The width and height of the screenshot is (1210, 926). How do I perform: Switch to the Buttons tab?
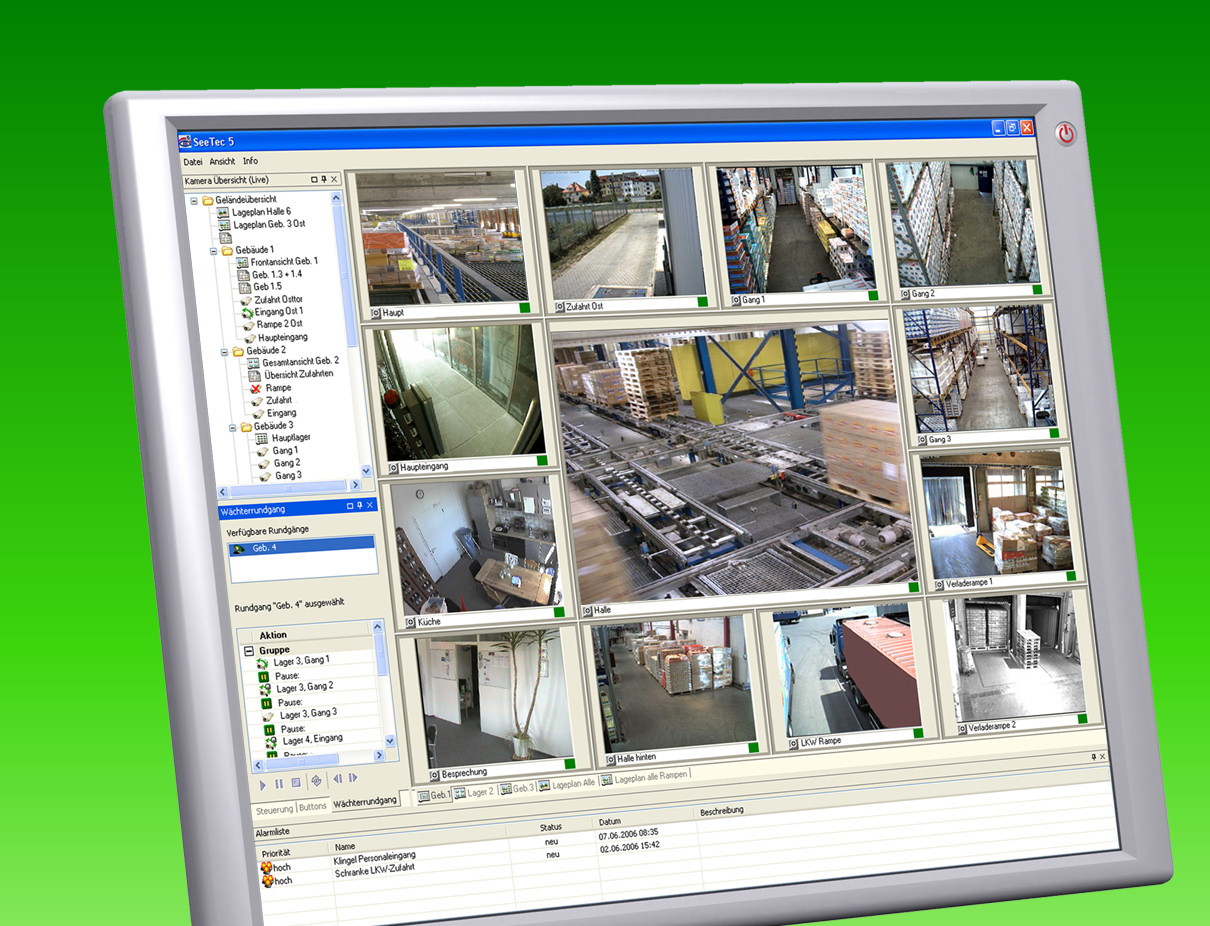(313, 806)
